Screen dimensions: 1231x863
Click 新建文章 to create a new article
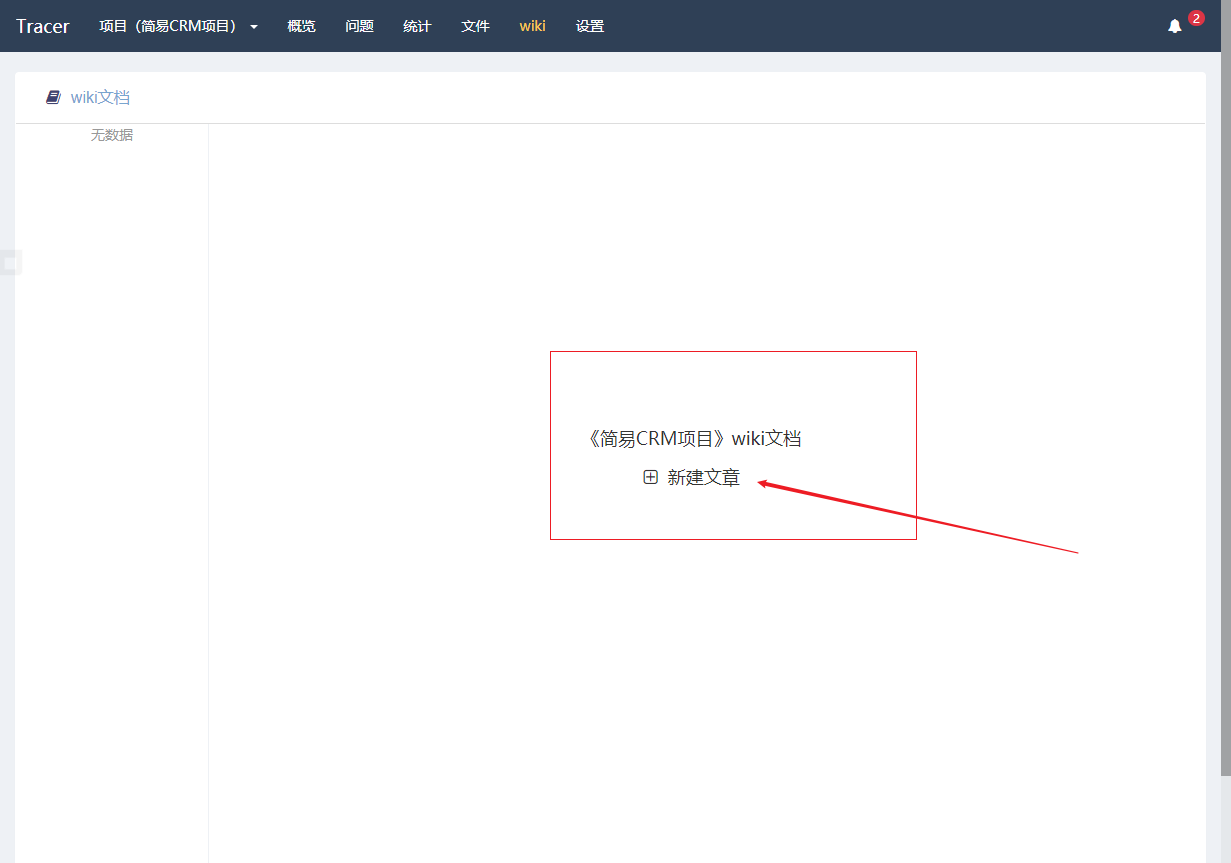point(704,477)
